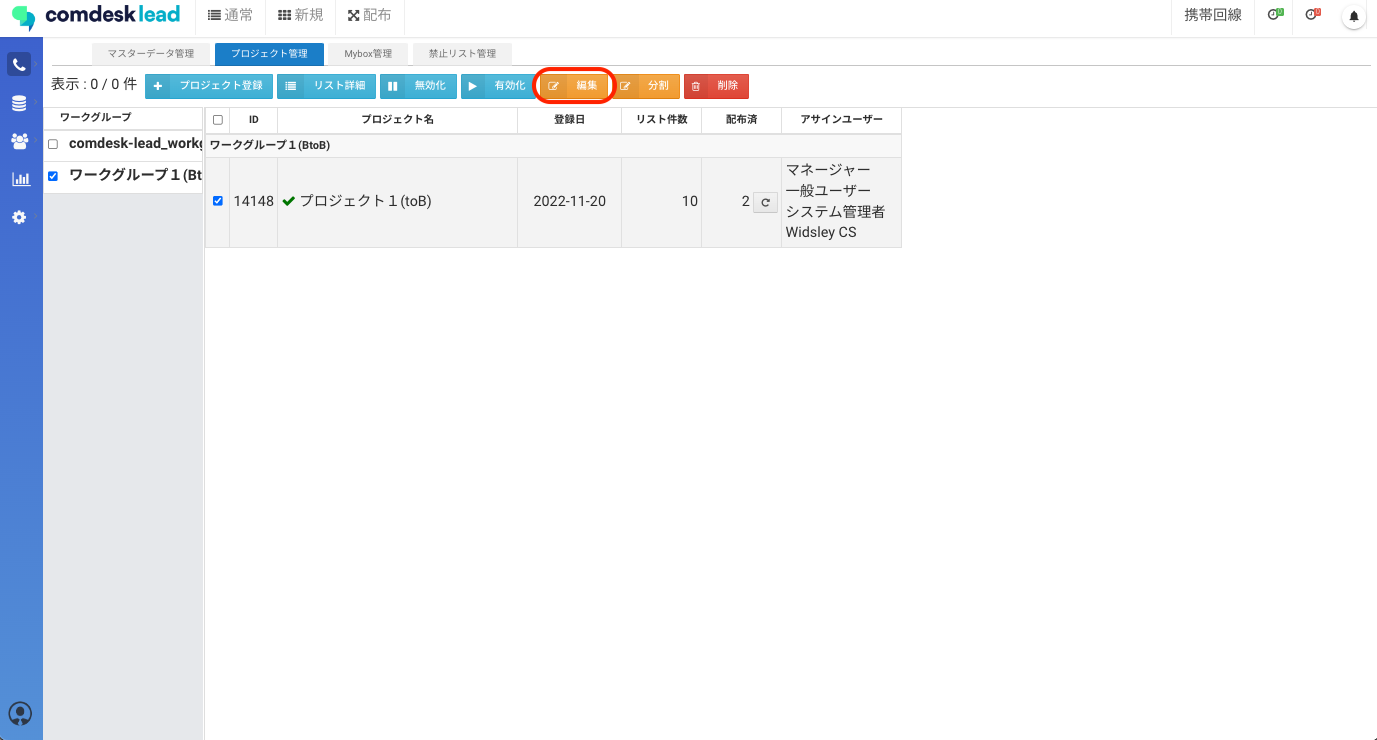Open the bar chart reports icon
The width and height of the screenshot is (1377, 740).
[x=19, y=179]
